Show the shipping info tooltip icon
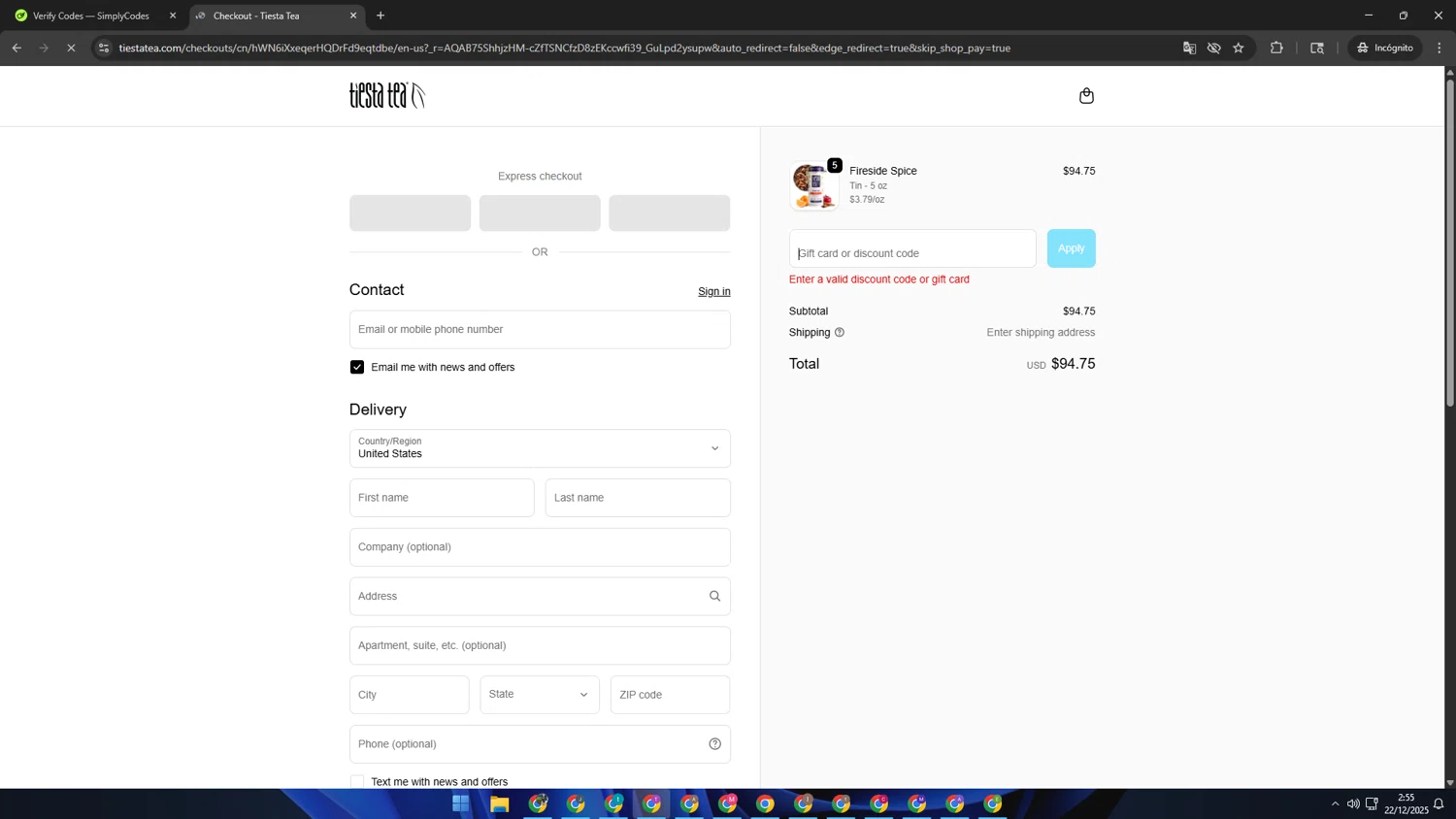 pos(840,333)
